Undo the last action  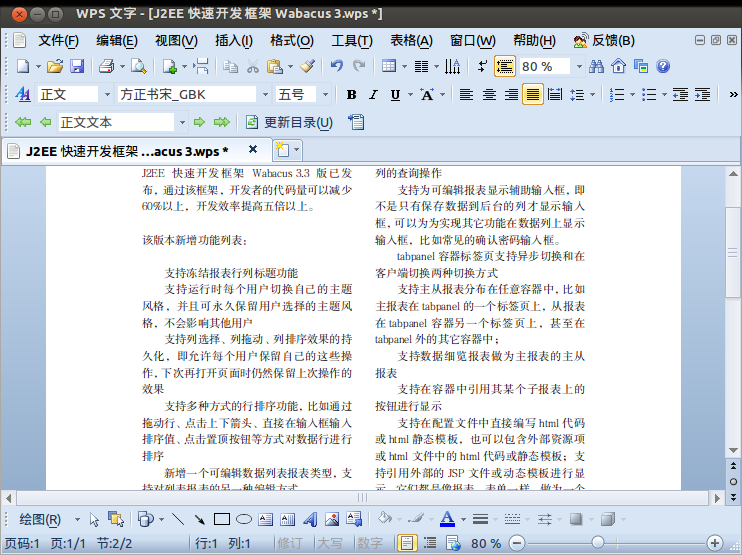[336, 66]
